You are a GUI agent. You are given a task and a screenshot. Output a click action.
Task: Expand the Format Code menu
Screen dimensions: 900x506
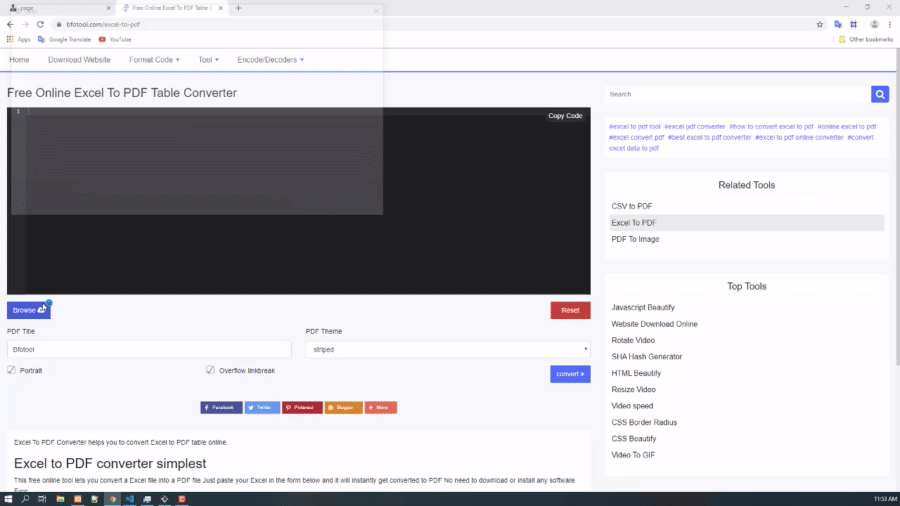152,60
